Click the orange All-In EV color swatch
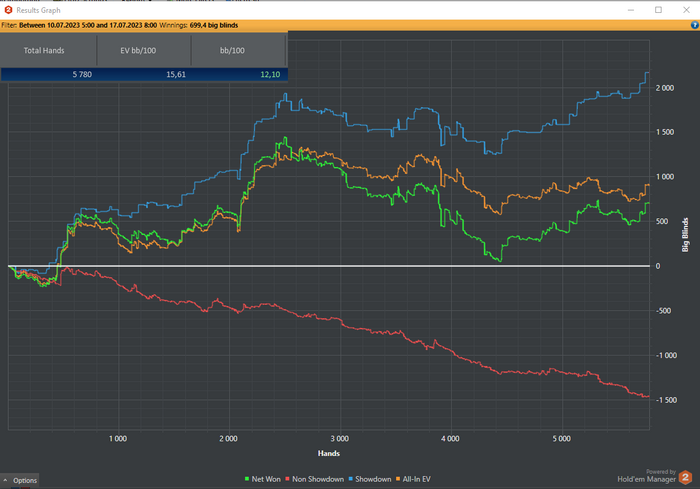This screenshot has width=700, height=489. tap(398, 479)
